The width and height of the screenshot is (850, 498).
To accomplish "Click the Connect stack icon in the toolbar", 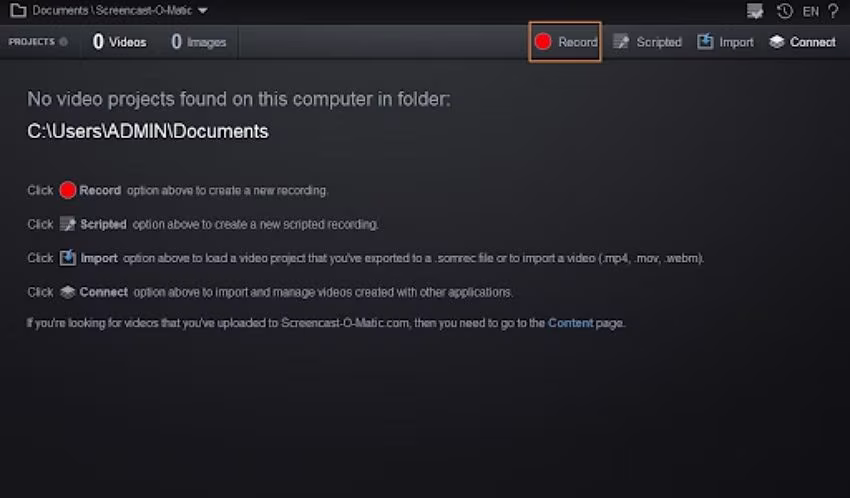I will (777, 42).
